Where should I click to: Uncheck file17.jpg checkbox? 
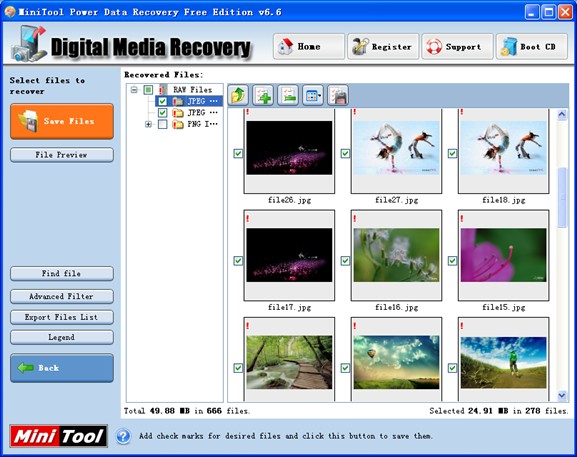pyautogui.click(x=238, y=261)
